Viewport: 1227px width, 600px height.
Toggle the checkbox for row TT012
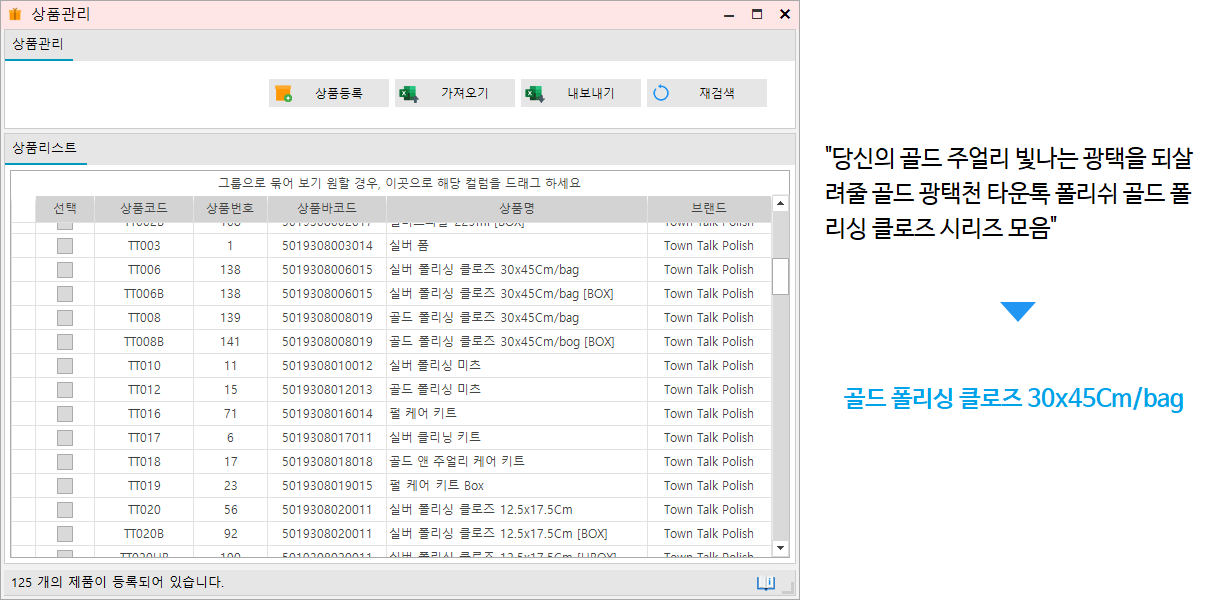pyautogui.click(x=65, y=390)
